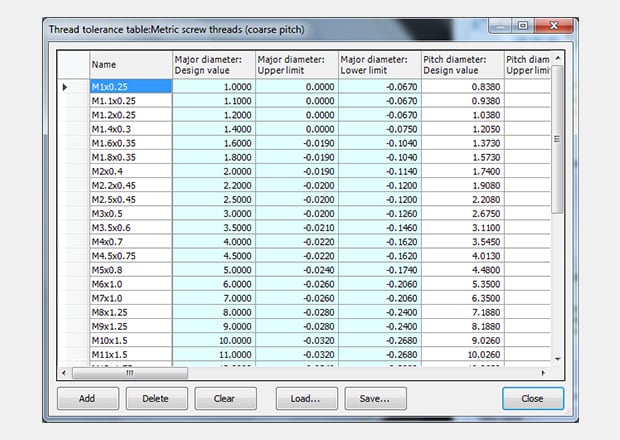Click the Save... button
This screenshot has width=620, height=440.
pos(375,398)
